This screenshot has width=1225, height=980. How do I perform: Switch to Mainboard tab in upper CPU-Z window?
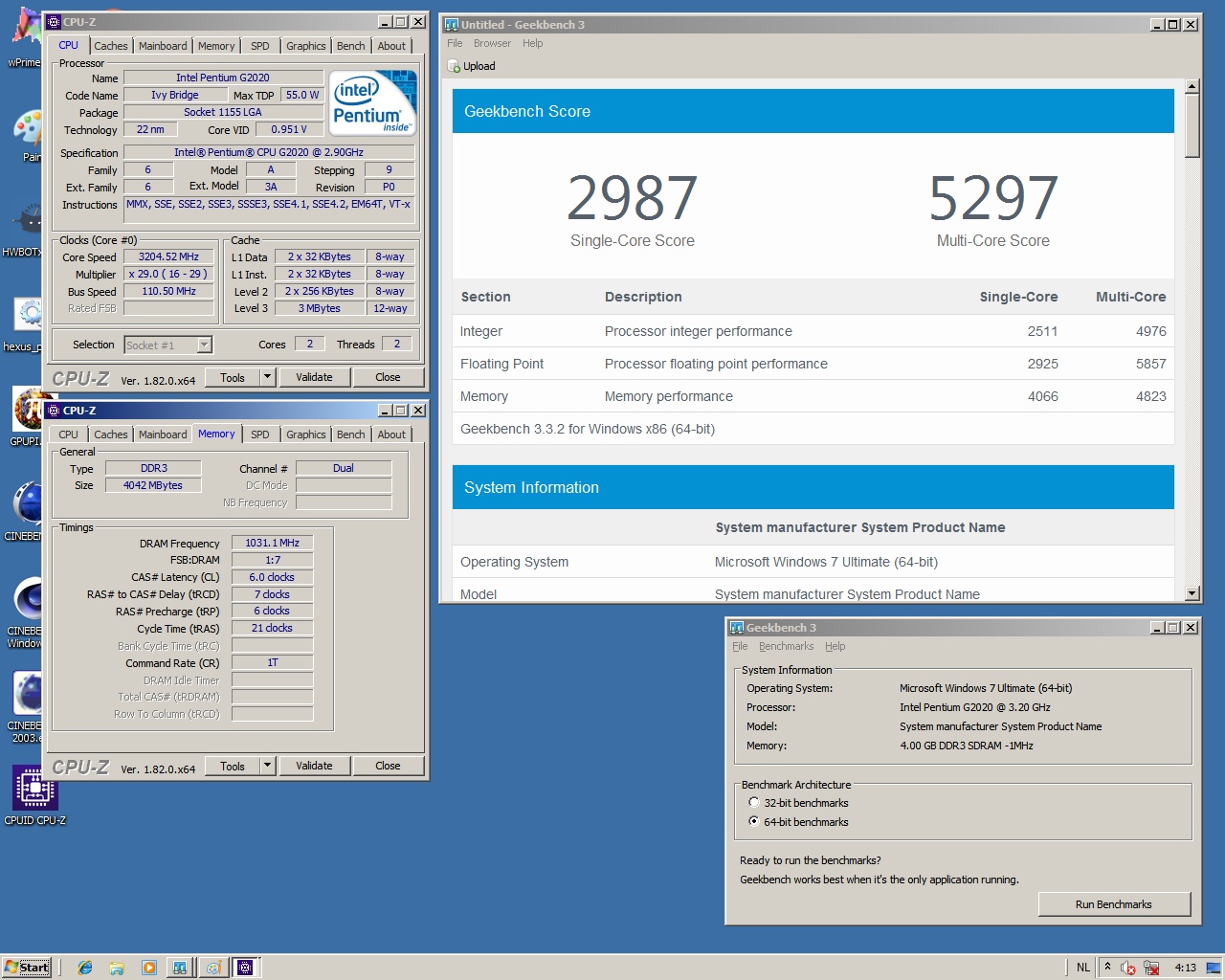point(163,46)
